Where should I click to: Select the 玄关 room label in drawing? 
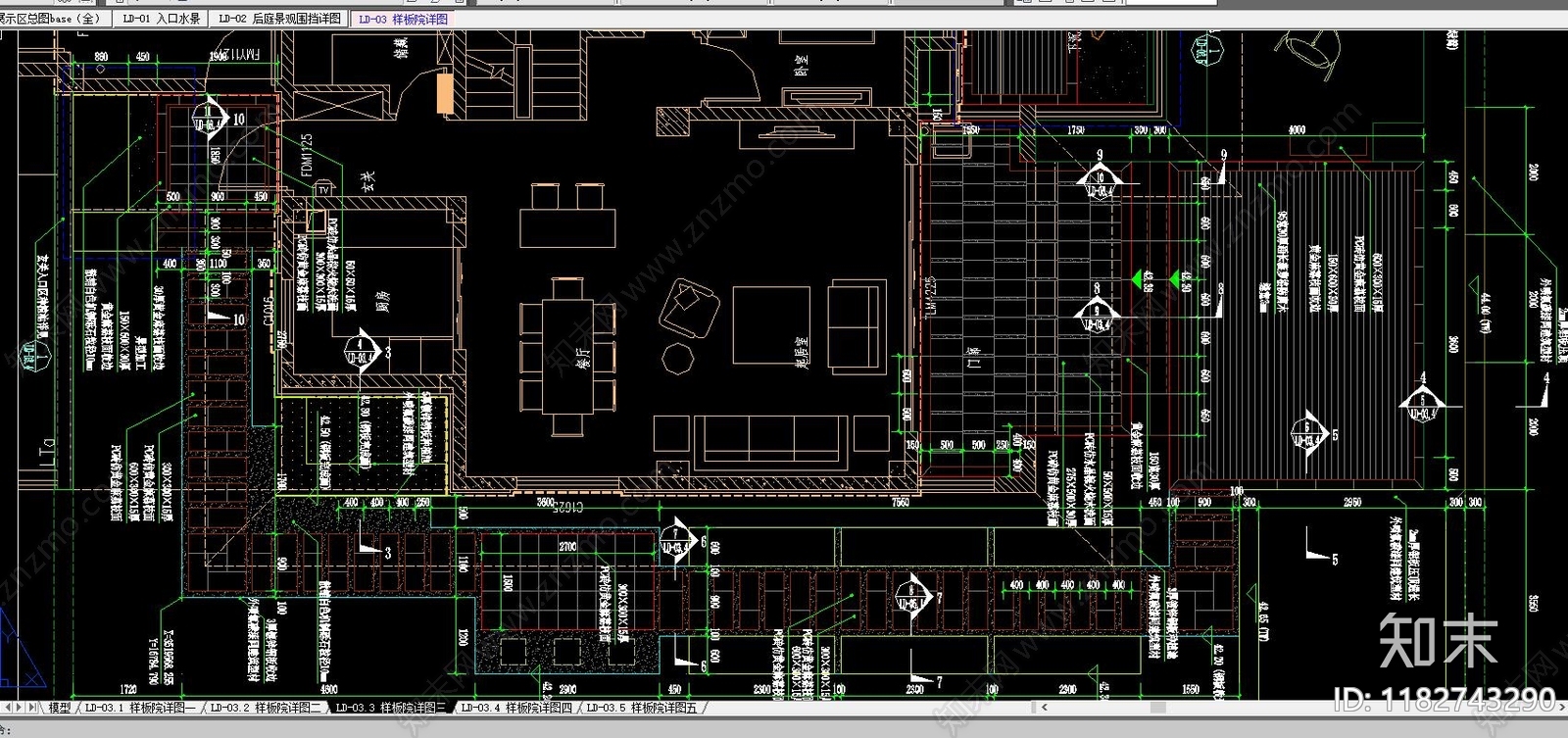tap(367, 181)
